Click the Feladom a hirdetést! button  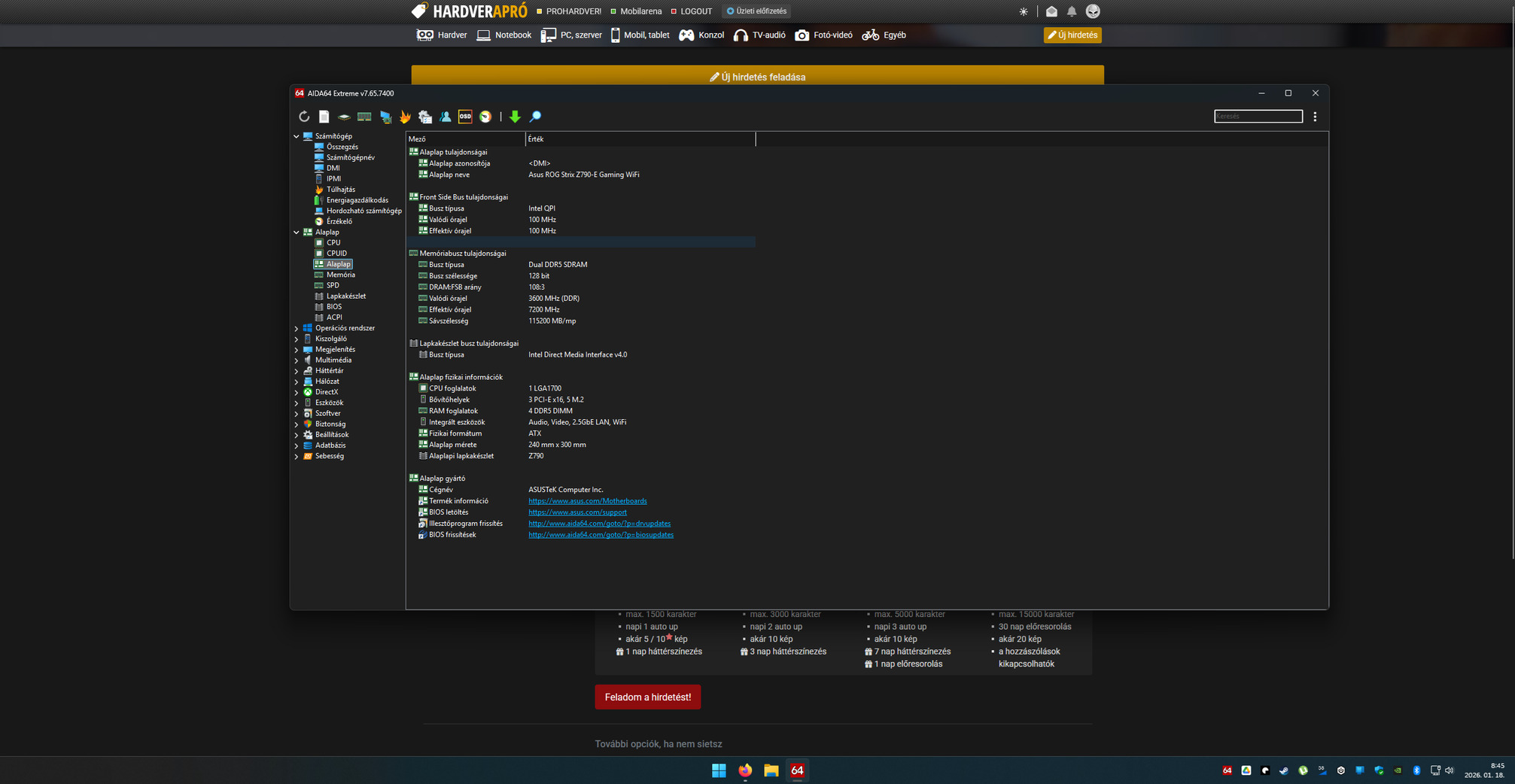[x=648, y=697]
